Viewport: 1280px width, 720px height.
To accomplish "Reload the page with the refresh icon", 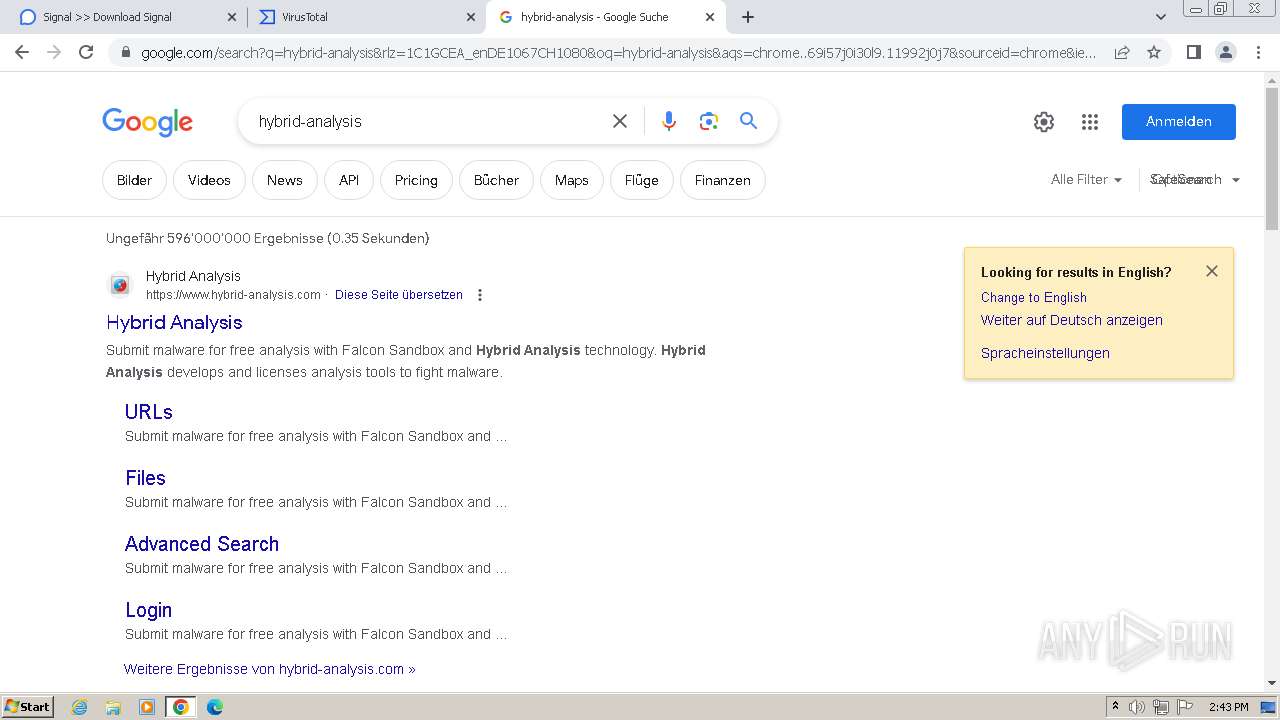I will (x=86, y=52).
